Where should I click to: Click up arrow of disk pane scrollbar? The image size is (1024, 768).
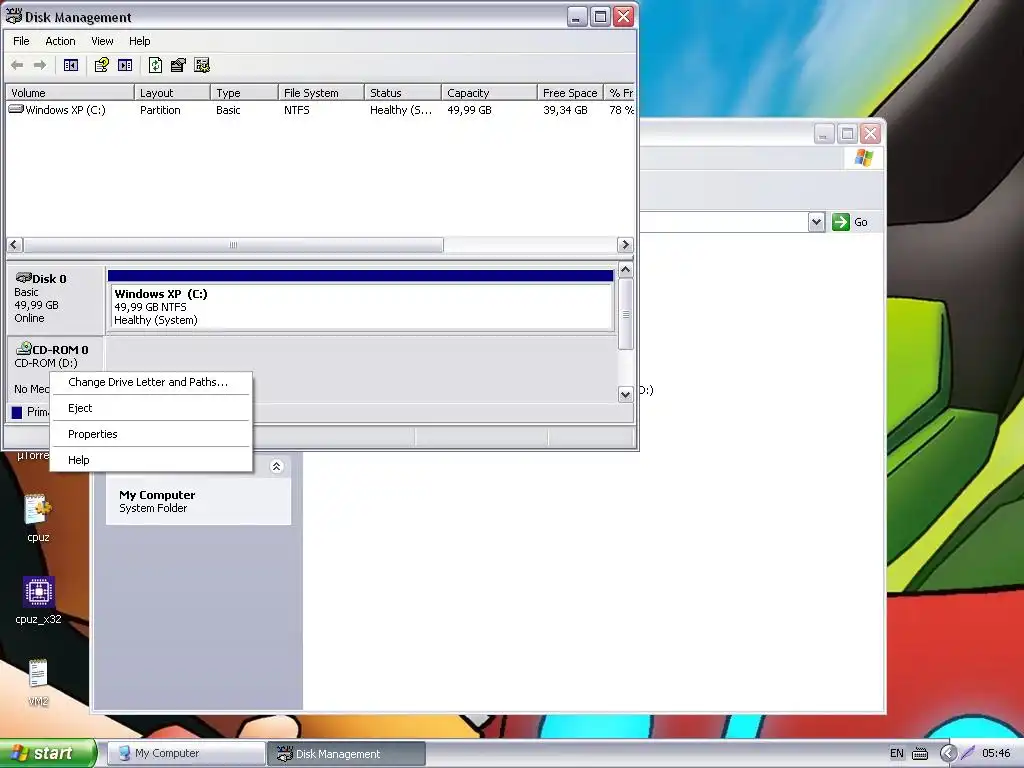[x=626, y=270]
